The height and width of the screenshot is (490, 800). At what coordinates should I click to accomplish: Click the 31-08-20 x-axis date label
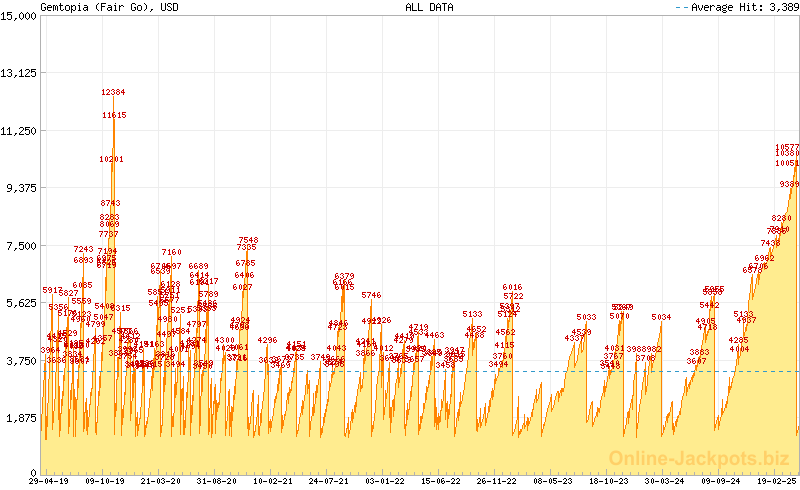pos(214,481)
